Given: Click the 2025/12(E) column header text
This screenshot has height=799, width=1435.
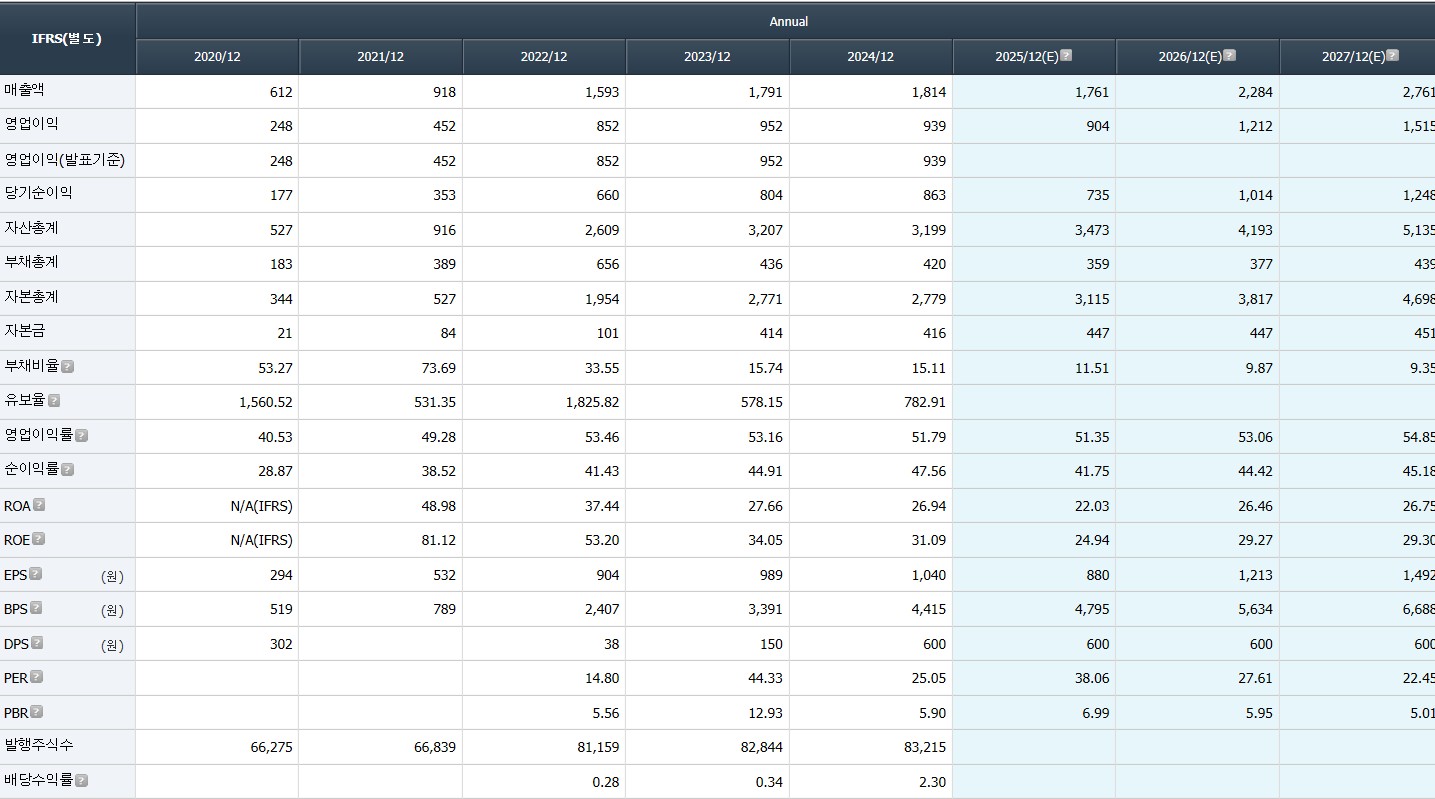Looking at the screenshot, I should [x=1026, y=57].
